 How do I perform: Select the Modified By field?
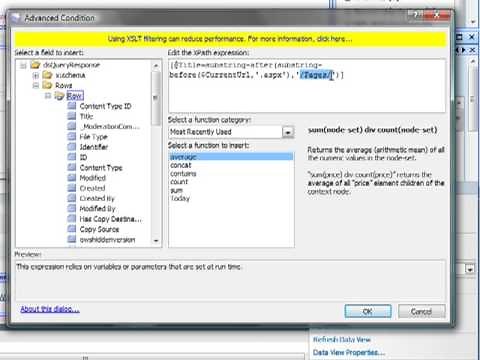(x=97, y=208)
